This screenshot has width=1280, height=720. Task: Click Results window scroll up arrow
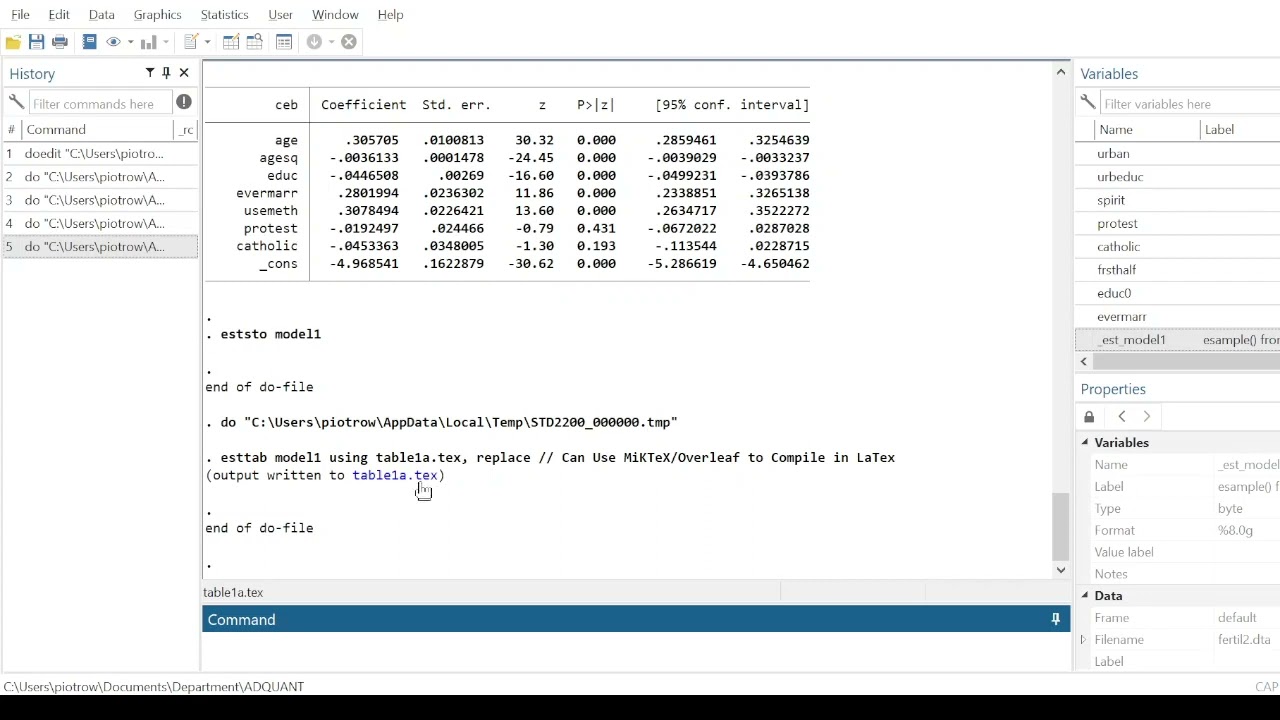(x=1061, y=72)
